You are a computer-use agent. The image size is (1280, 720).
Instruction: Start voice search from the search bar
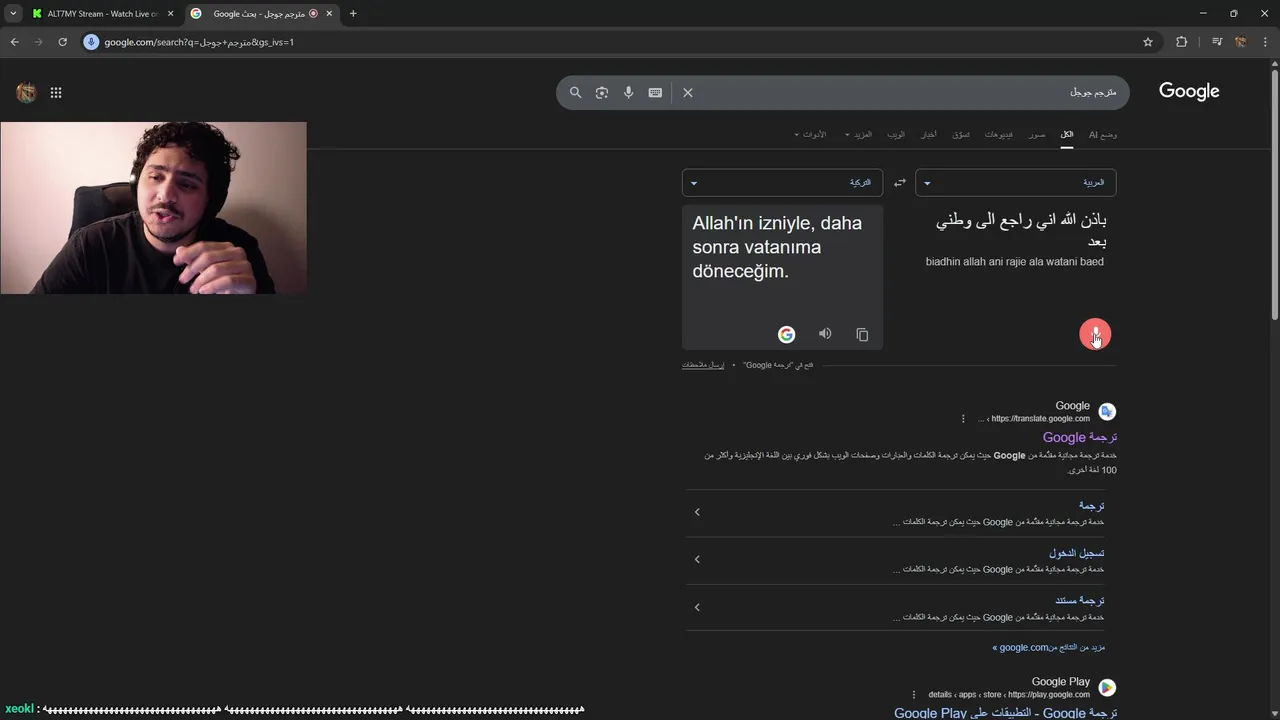[628, 92]
